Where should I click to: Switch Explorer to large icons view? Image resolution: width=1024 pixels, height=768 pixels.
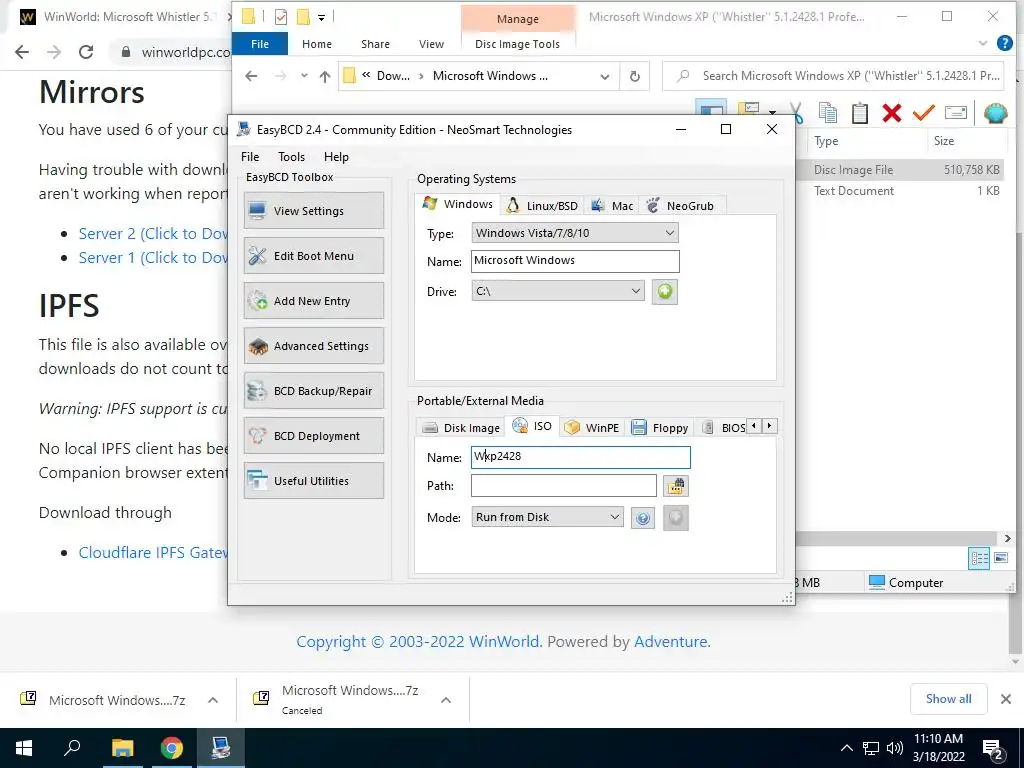tap(1000, 558)
